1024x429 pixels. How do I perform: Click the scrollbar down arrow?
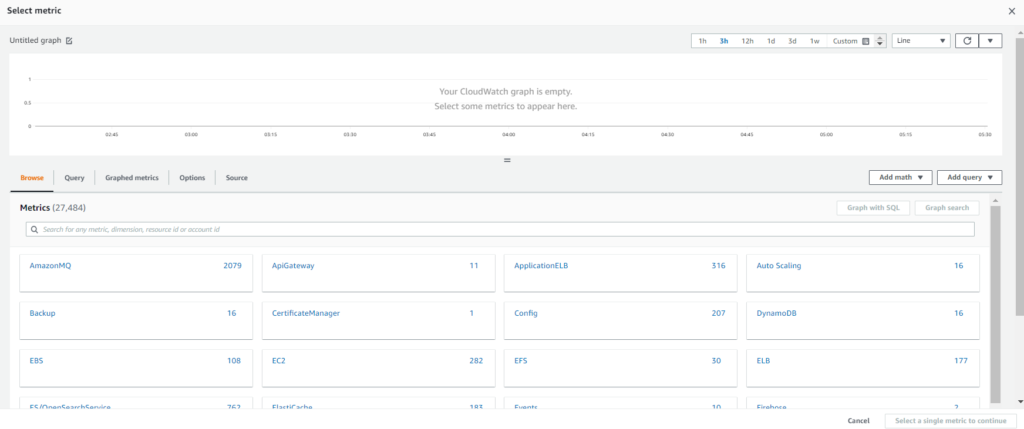(1020, 401)
